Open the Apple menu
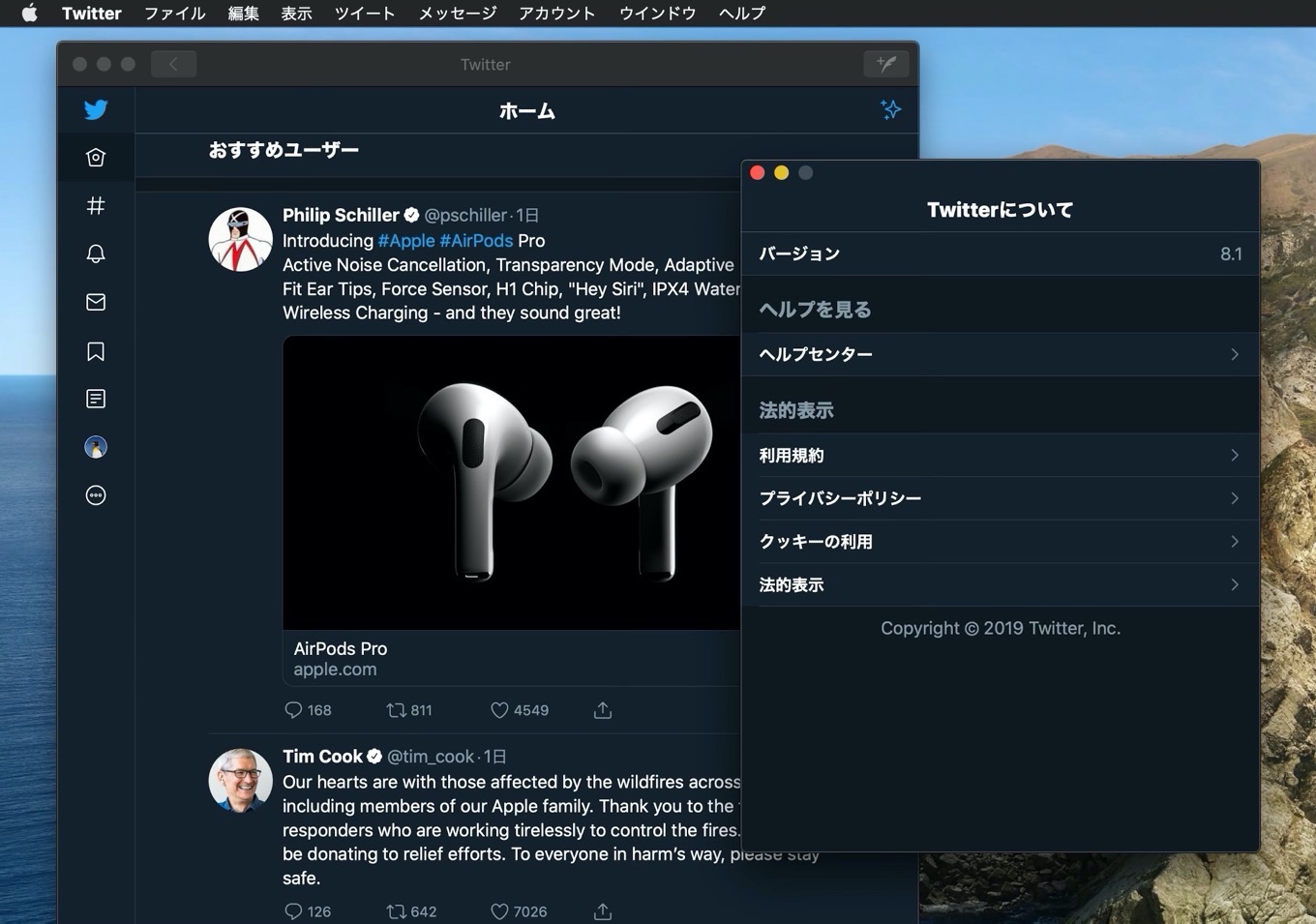The width and height of the screenshot is (1316, 924). click(x=30, y=13)
